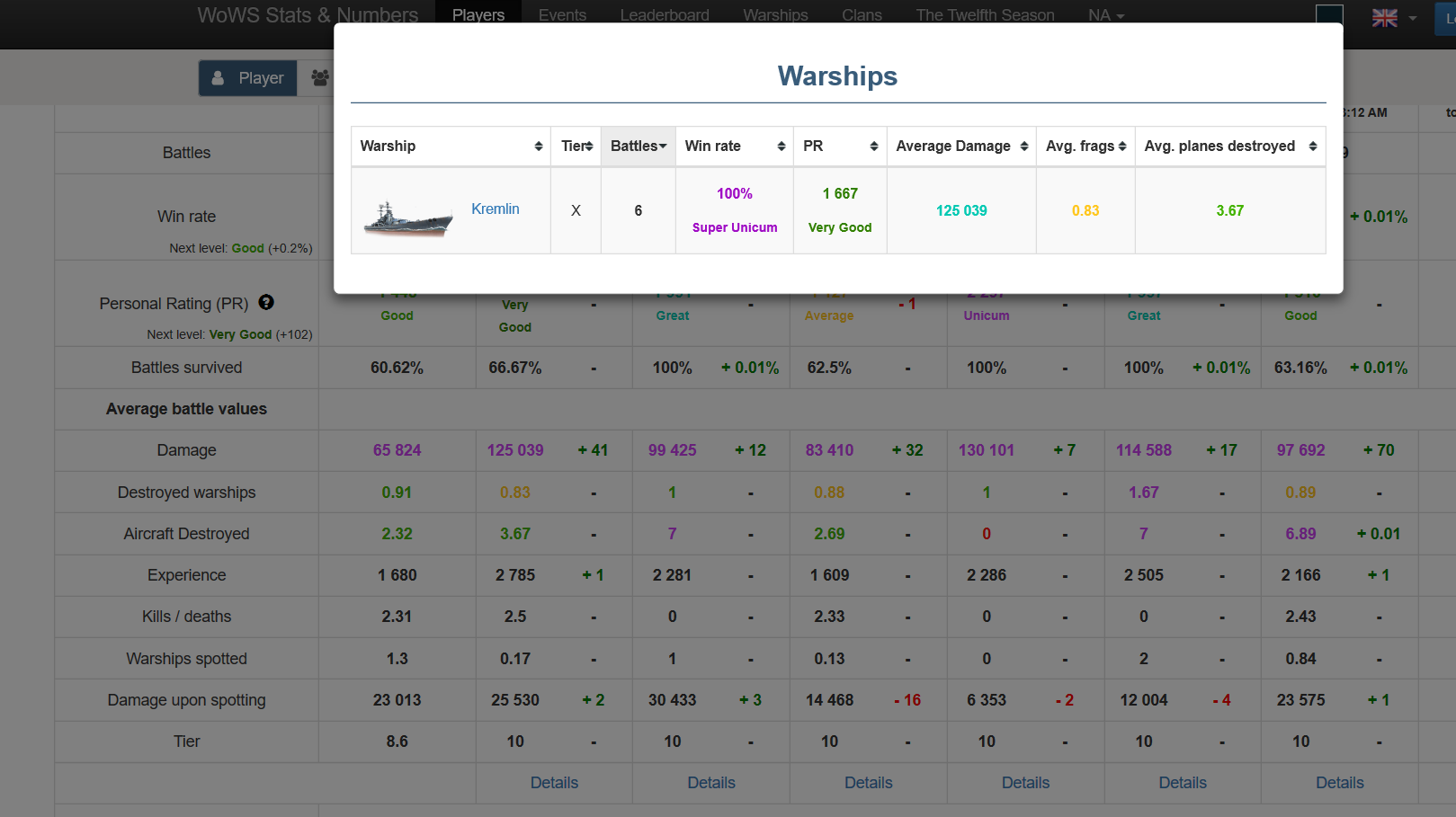Open the Players menu item

point(478,15)
